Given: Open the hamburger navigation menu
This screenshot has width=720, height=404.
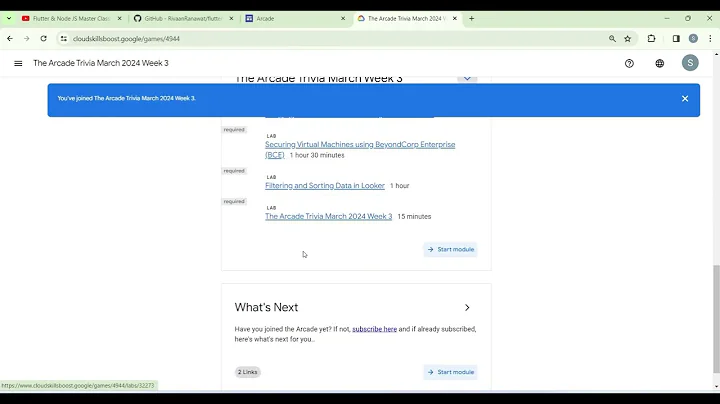Looking at the screenshot, I should (x=18, y=63).
